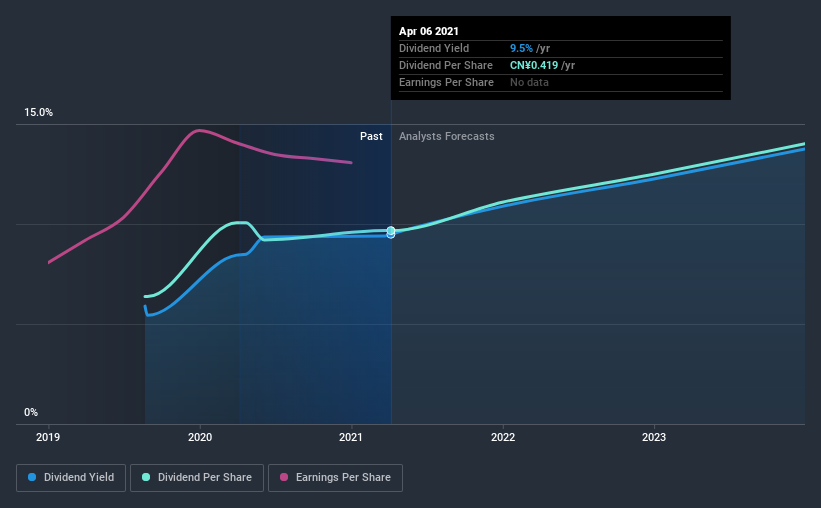Click the teal Dividend Per Share legend dot
The height and width of the screenshot is (508, 821).
point(146,477)
